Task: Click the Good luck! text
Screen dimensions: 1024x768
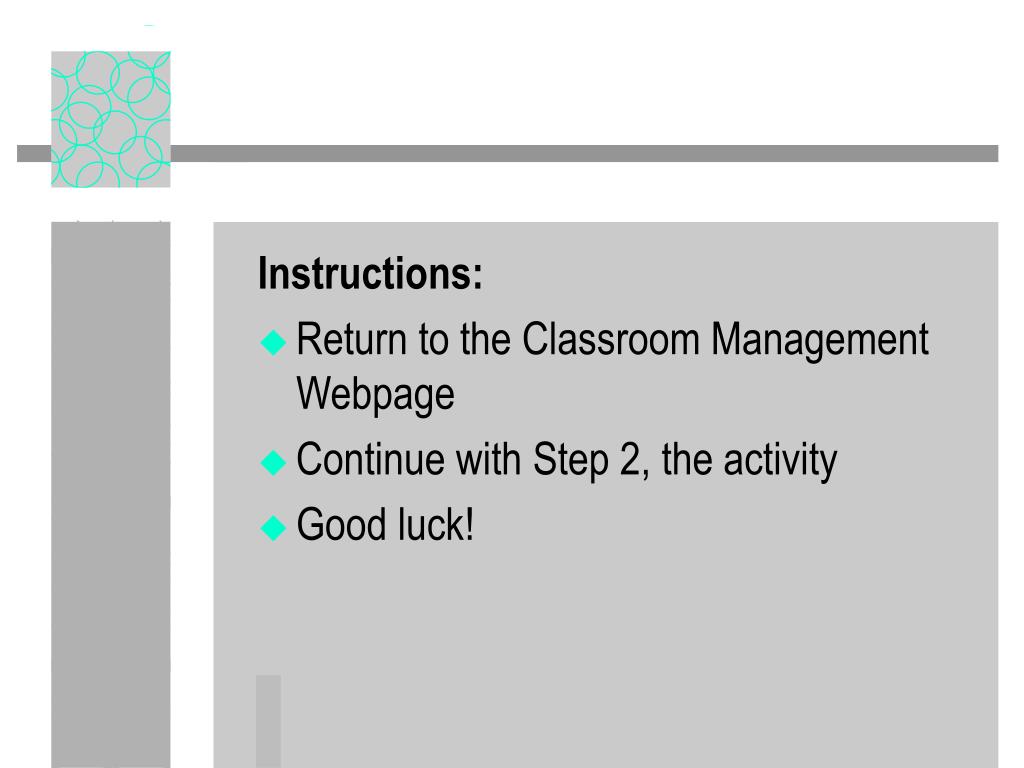Action: (x=385, y=524)
